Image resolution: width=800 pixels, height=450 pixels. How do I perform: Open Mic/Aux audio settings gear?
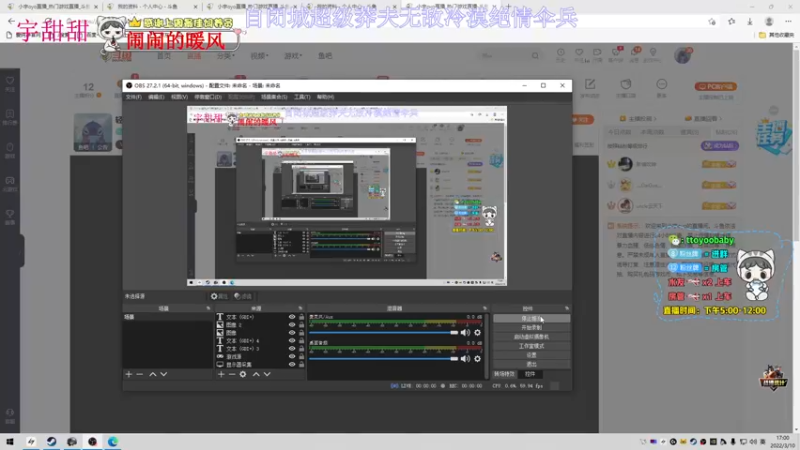point(478,333)
